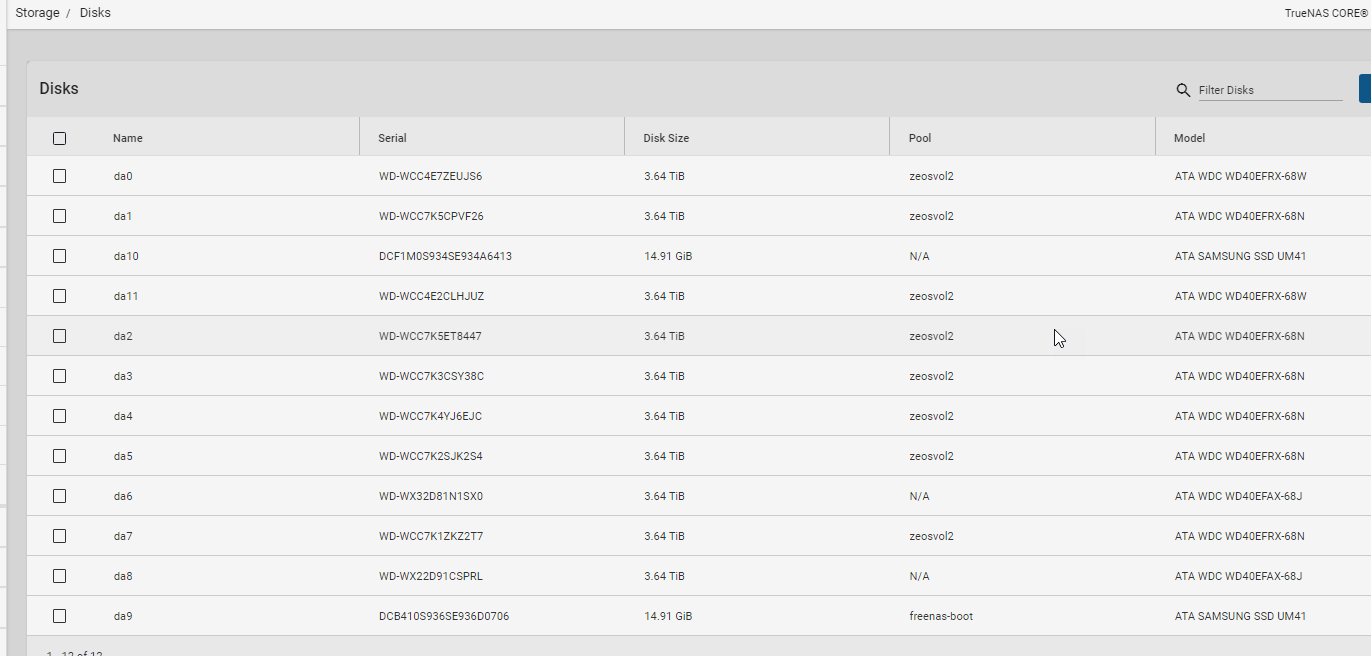Click the N/A pool value for da6

[x=919, y=496]
